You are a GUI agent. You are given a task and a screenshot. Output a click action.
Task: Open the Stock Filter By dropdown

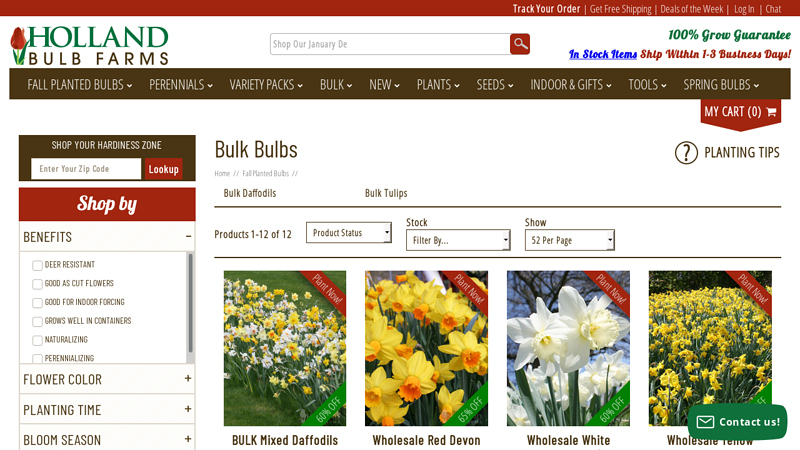458,240
